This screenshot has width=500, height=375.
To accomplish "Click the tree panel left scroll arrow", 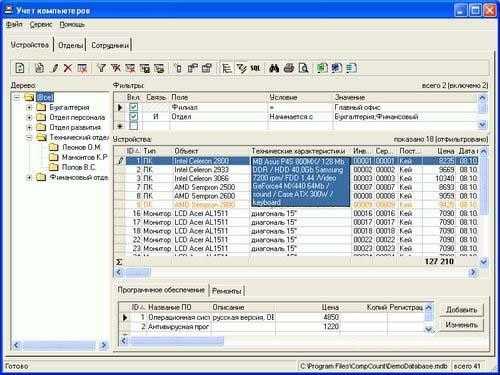I will (x=16, y=345).
